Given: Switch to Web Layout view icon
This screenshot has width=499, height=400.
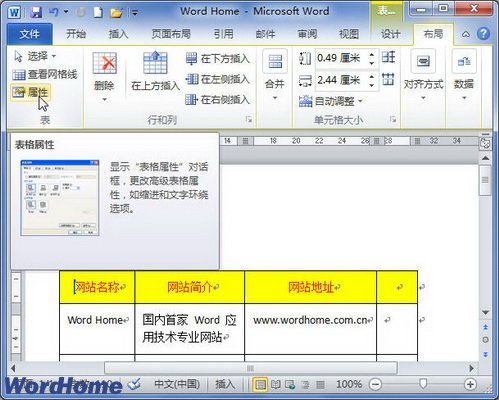Looking at the screenshot, I should point(290,385).
